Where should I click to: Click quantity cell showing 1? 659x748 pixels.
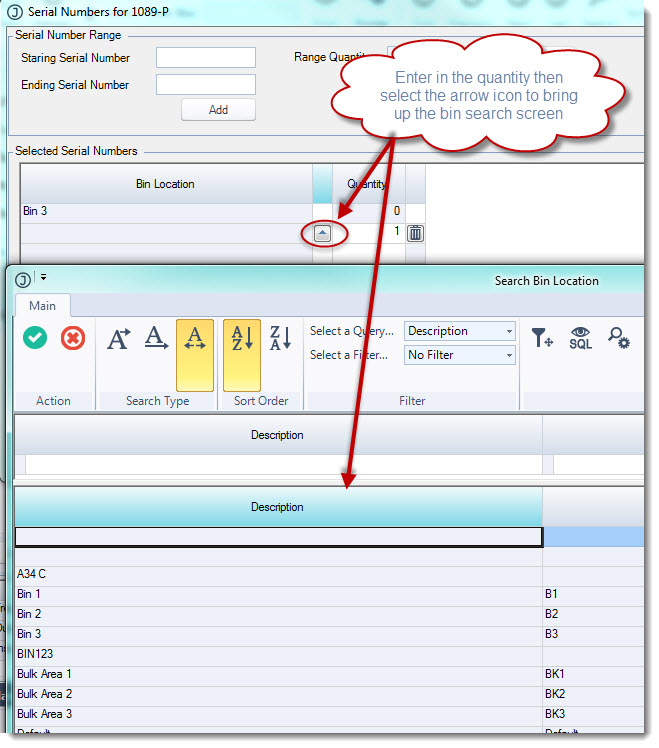369,232
